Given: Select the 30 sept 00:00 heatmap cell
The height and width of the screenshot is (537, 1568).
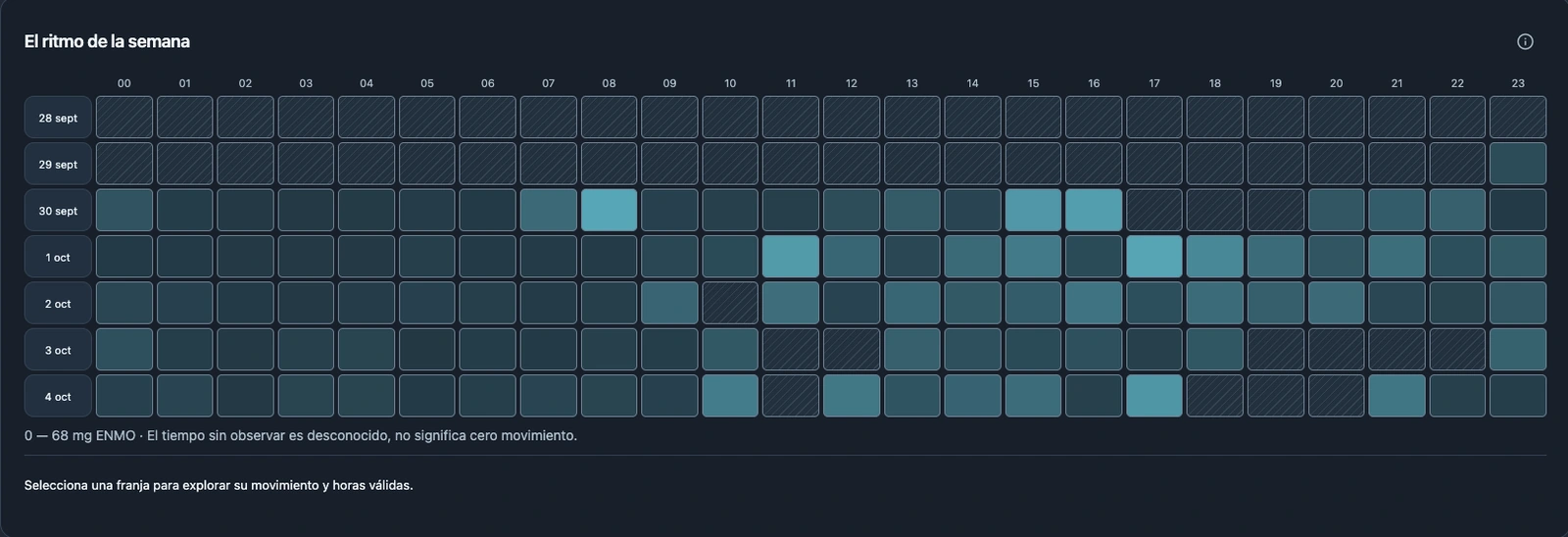Looking at the screenshot, I should (124, 211).
